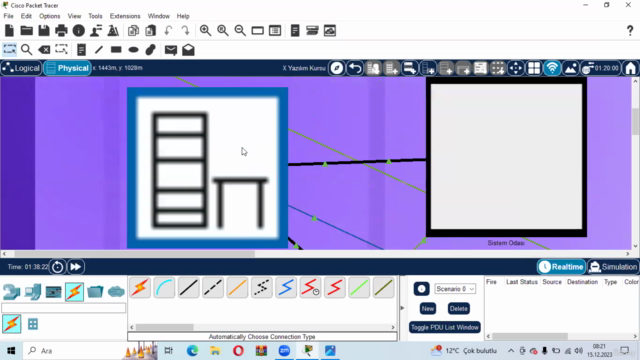Place a note with Note tool
Screen dimensions: 640x360
click(81, 50)
